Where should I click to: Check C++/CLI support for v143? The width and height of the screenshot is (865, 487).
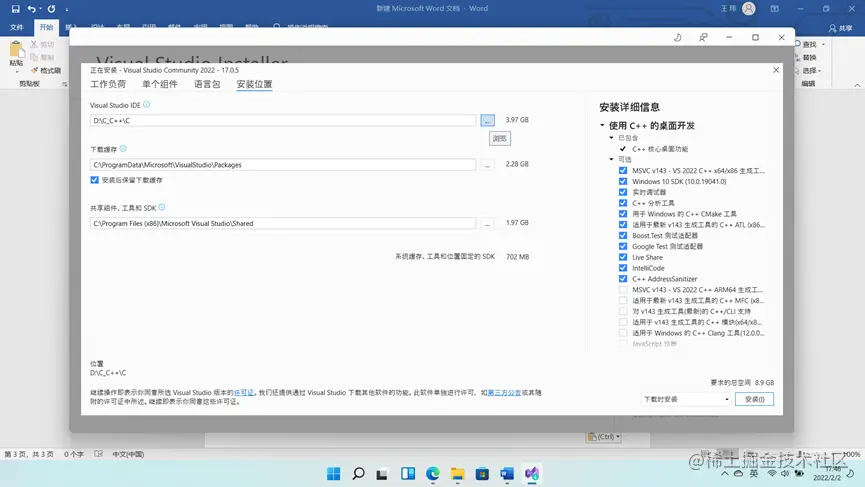click(623, 312)
